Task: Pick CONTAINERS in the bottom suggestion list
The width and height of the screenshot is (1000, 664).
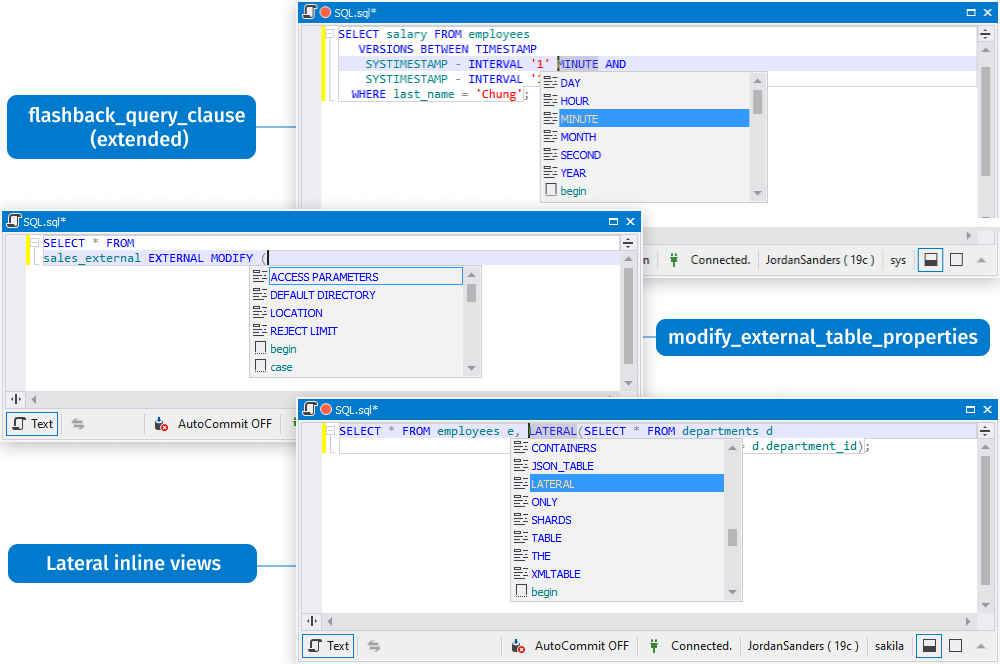Action: (x=618, y=448)
